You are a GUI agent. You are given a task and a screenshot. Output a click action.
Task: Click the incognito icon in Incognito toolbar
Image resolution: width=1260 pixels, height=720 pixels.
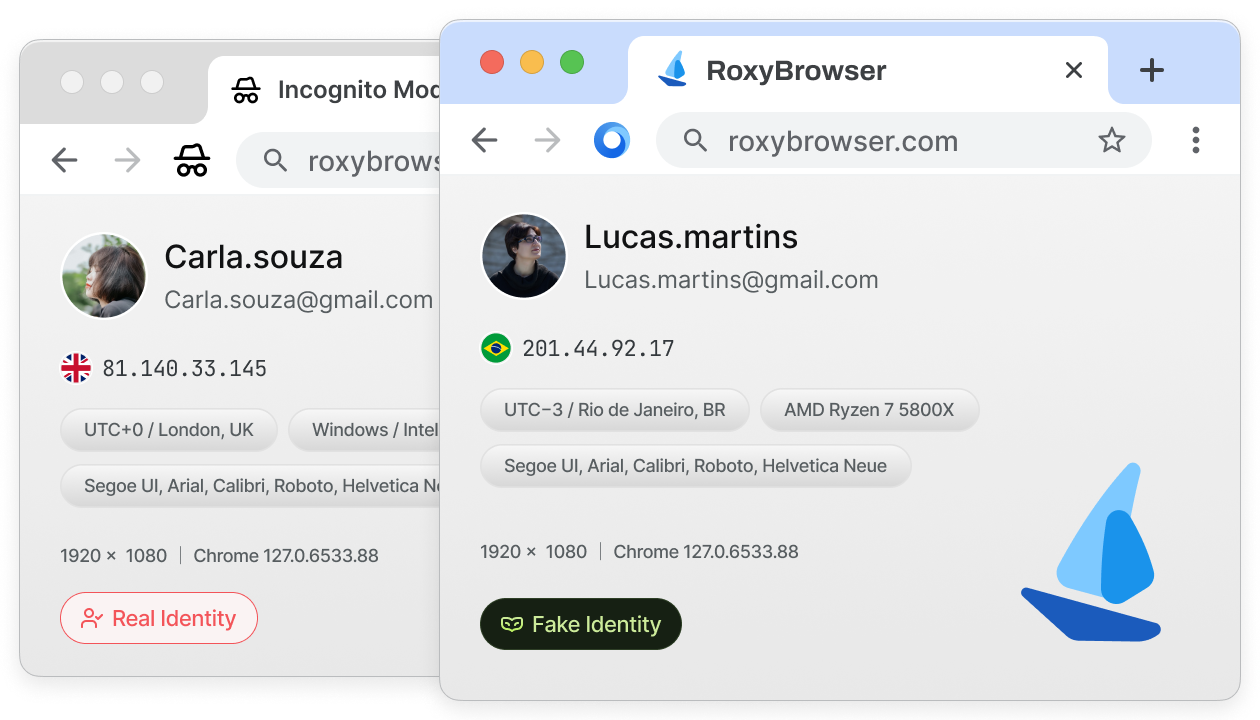point(191,160)
